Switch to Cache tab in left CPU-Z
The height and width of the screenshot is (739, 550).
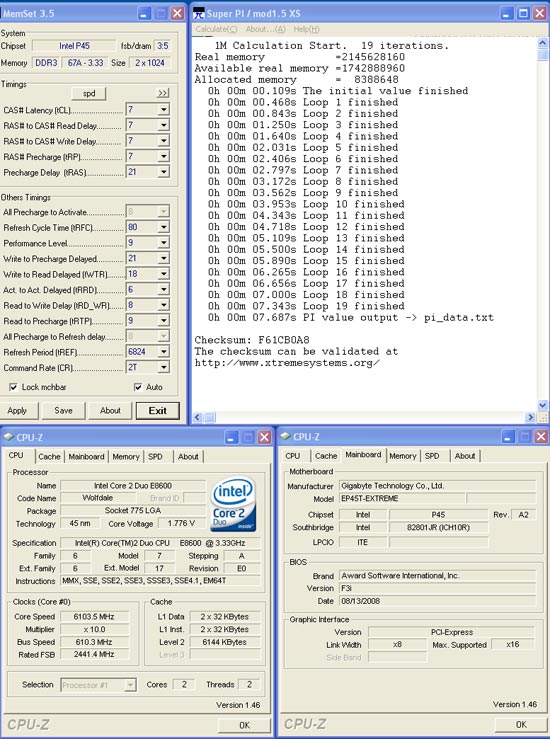[49, 456]
